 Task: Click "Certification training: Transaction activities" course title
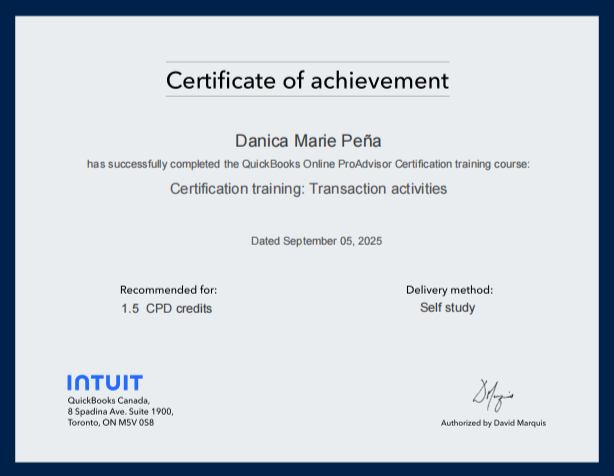coord(309,189)
